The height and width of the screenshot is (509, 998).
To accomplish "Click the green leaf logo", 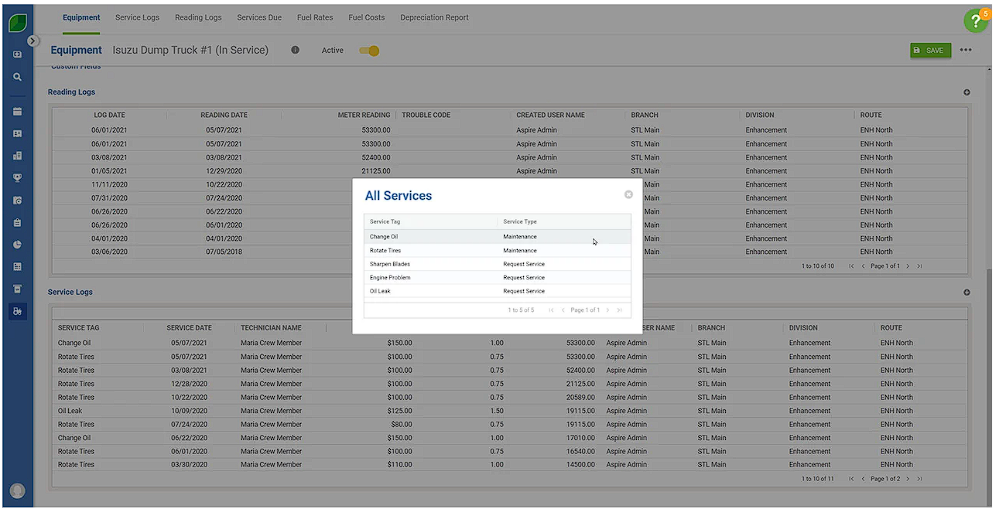I will (18, 23).
